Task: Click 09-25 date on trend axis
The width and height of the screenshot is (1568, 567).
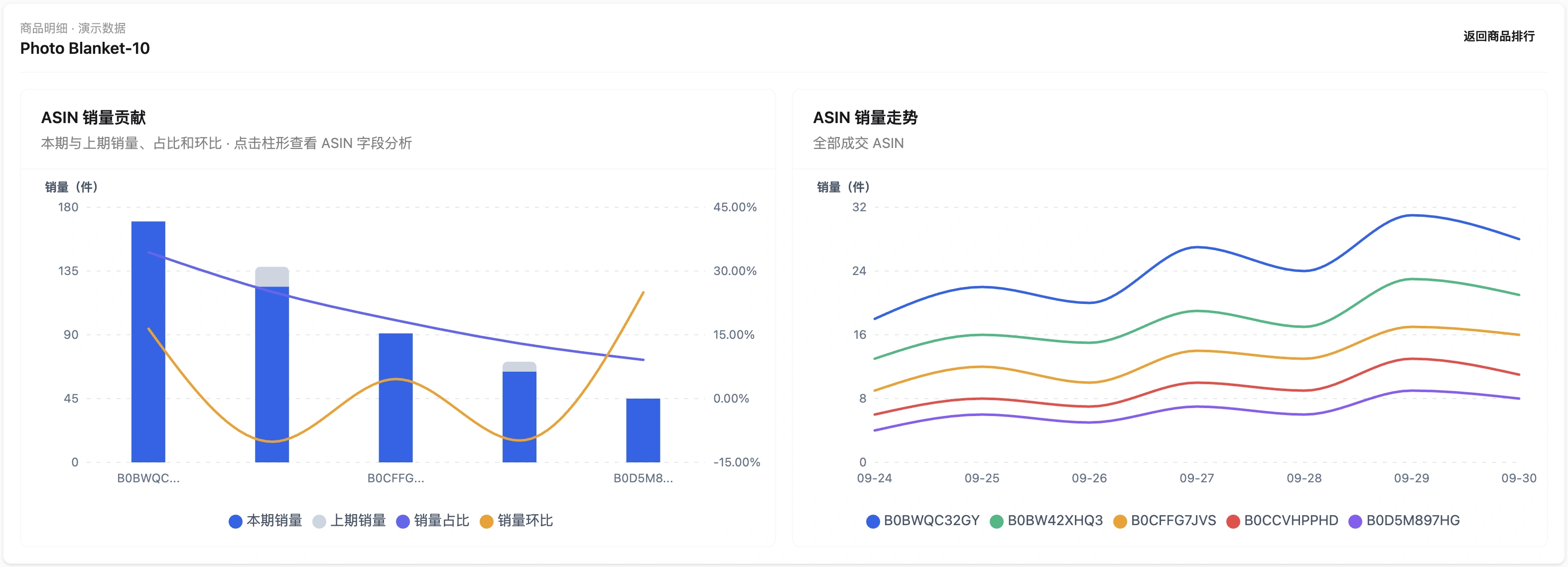Action: pyautogui.click(x=982, y=478)
